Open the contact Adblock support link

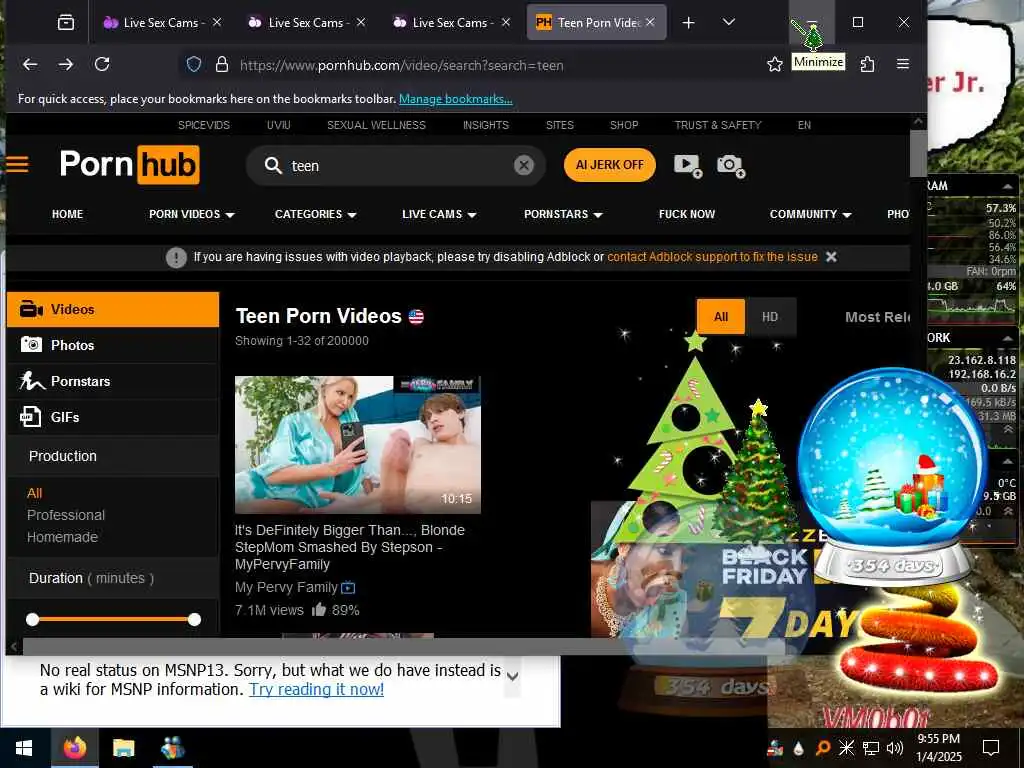(712, 257)
